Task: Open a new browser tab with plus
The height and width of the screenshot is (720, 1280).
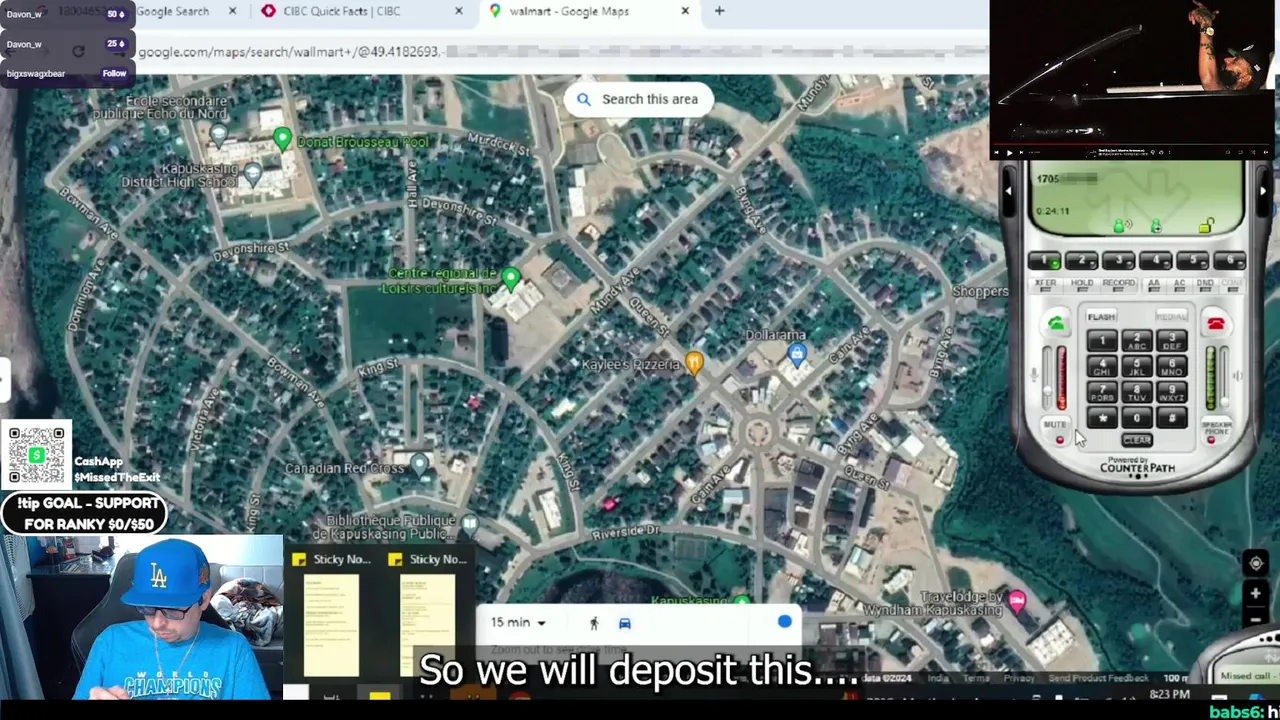Action: pos(719,11)
